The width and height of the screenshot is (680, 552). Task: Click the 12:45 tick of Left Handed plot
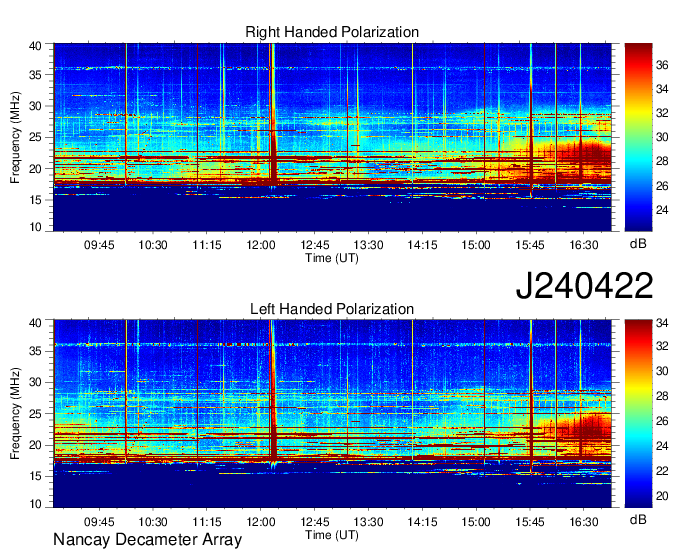click(315, 522)
